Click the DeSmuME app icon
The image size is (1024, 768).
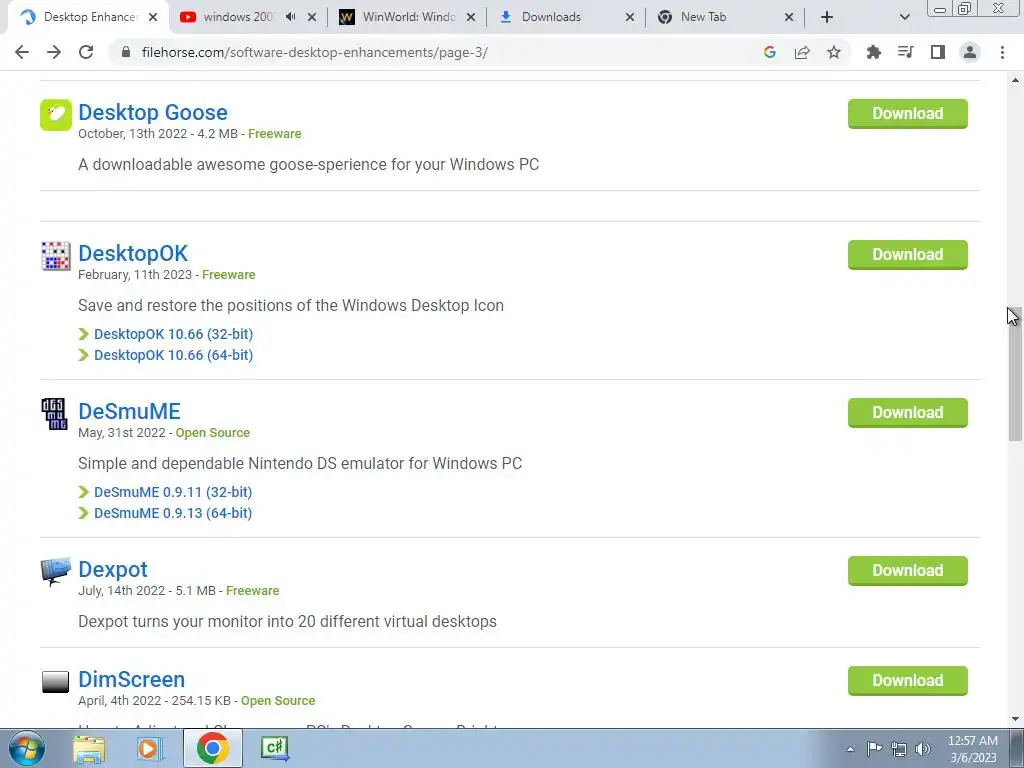pyautogui.click(x=54, y=414)
